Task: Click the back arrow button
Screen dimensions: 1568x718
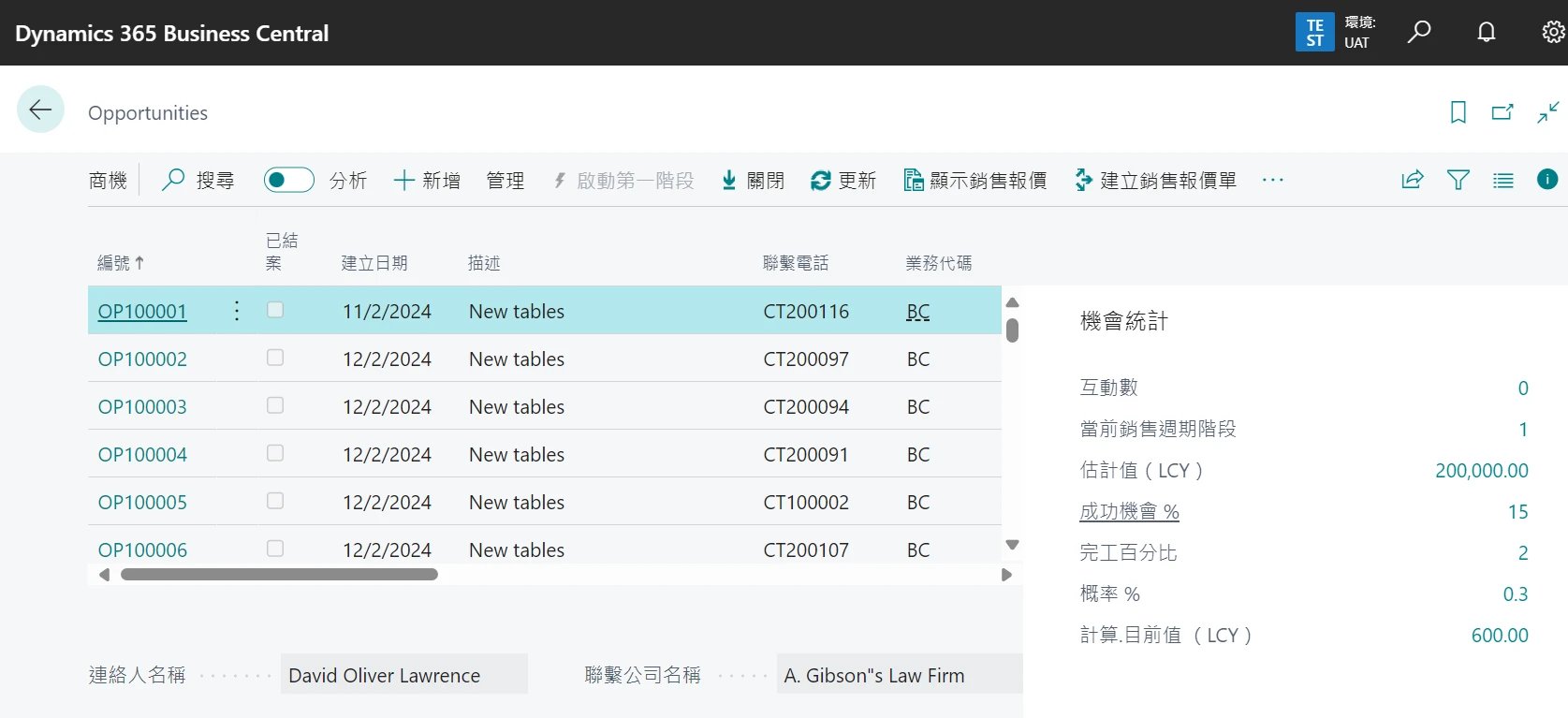Action: click(x=40, y=110)
